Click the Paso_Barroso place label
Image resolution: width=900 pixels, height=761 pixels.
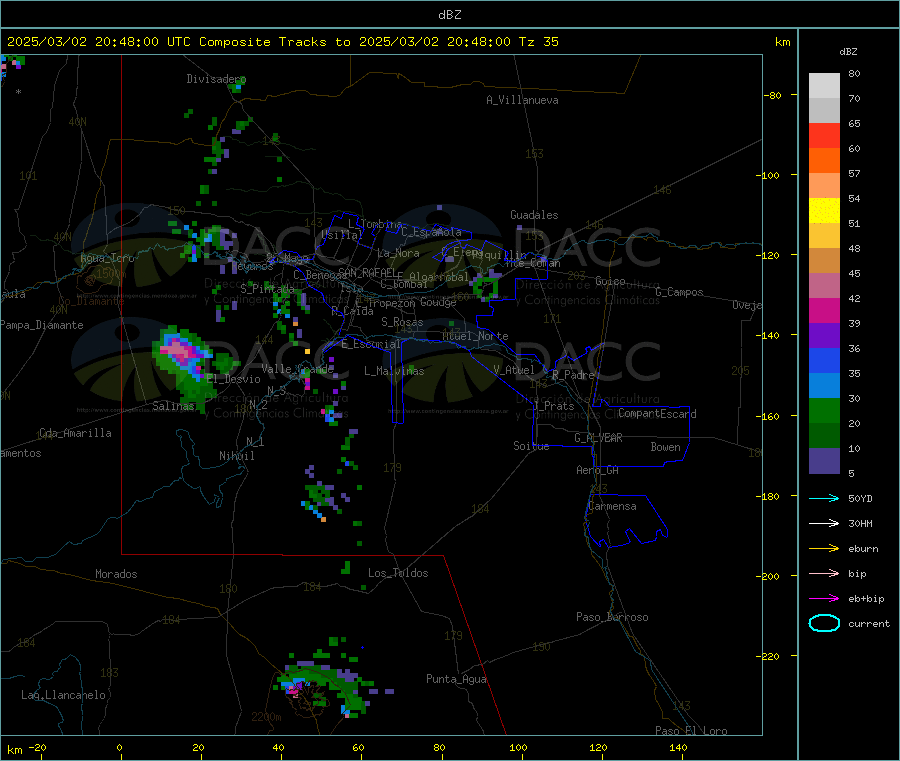[612, 617]
